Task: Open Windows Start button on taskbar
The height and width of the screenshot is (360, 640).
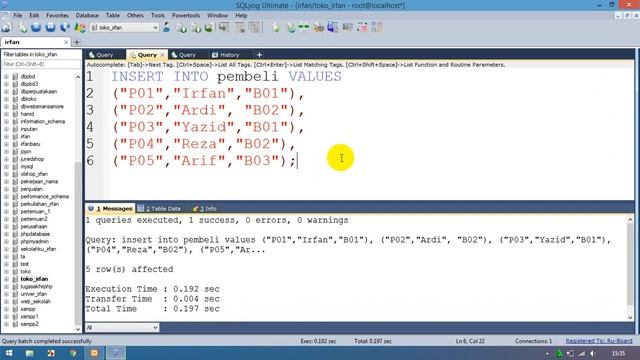Action: 9,353
